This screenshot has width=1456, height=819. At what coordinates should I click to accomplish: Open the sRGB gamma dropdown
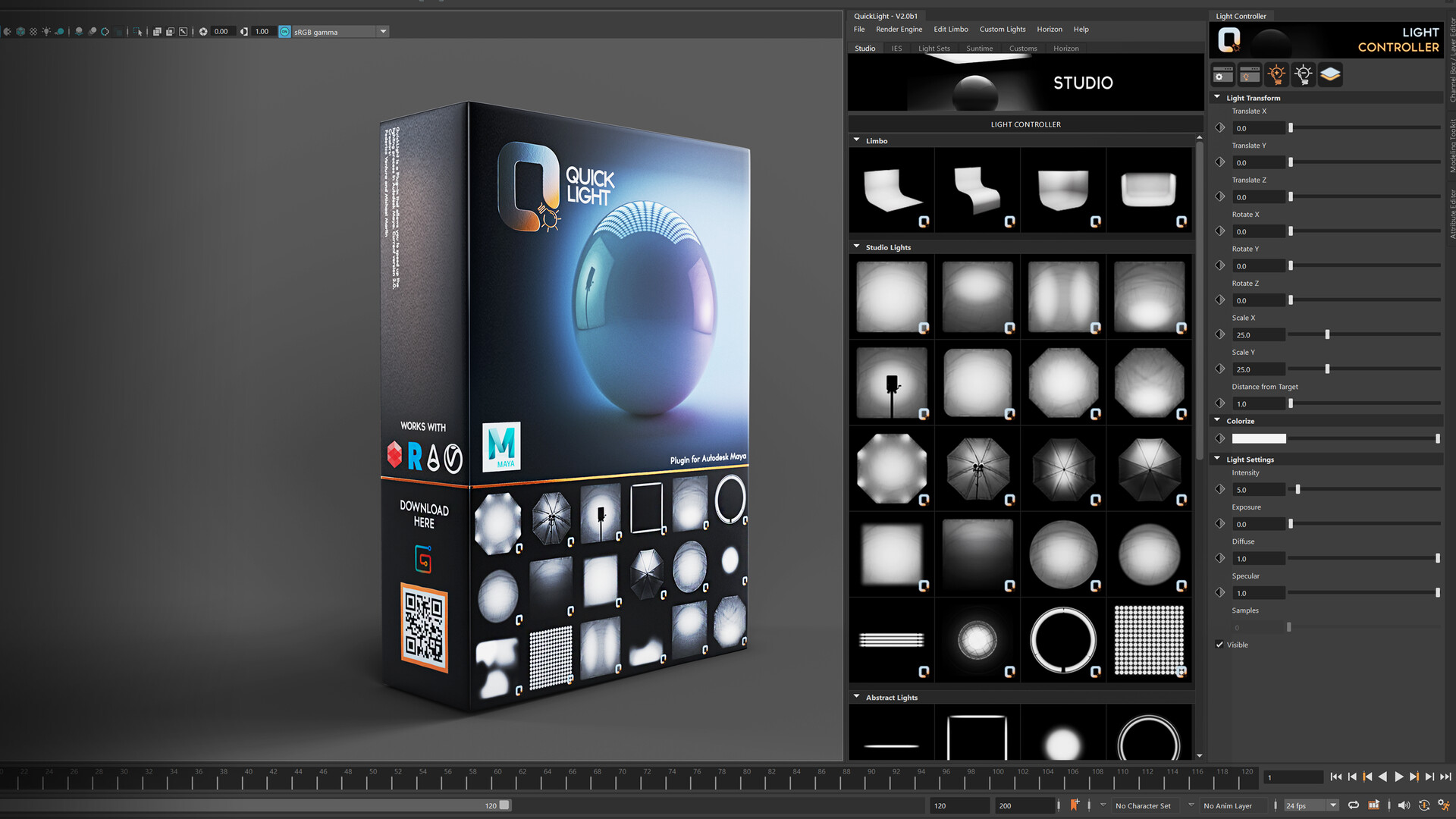pyautogui.click(x=383, y=32)
